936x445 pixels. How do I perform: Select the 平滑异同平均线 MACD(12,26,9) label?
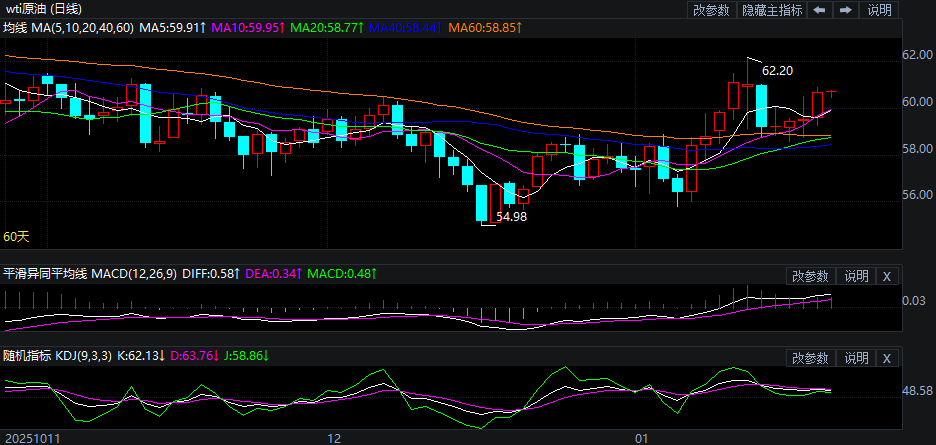pyautogui.click(x=90, y=274)
